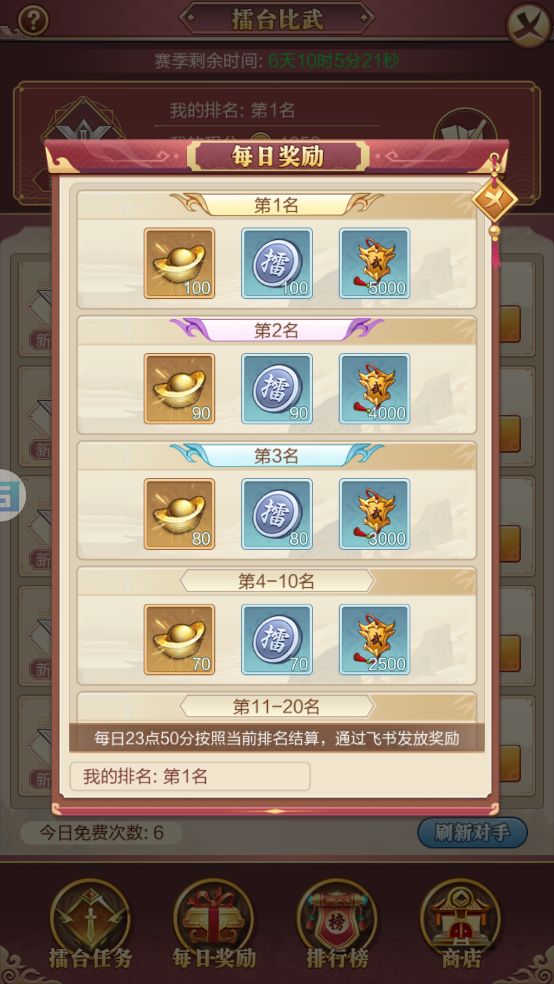Open the 商店 shop tab
The width and height of the screenshot is (554, 984).
pos(461,924)
